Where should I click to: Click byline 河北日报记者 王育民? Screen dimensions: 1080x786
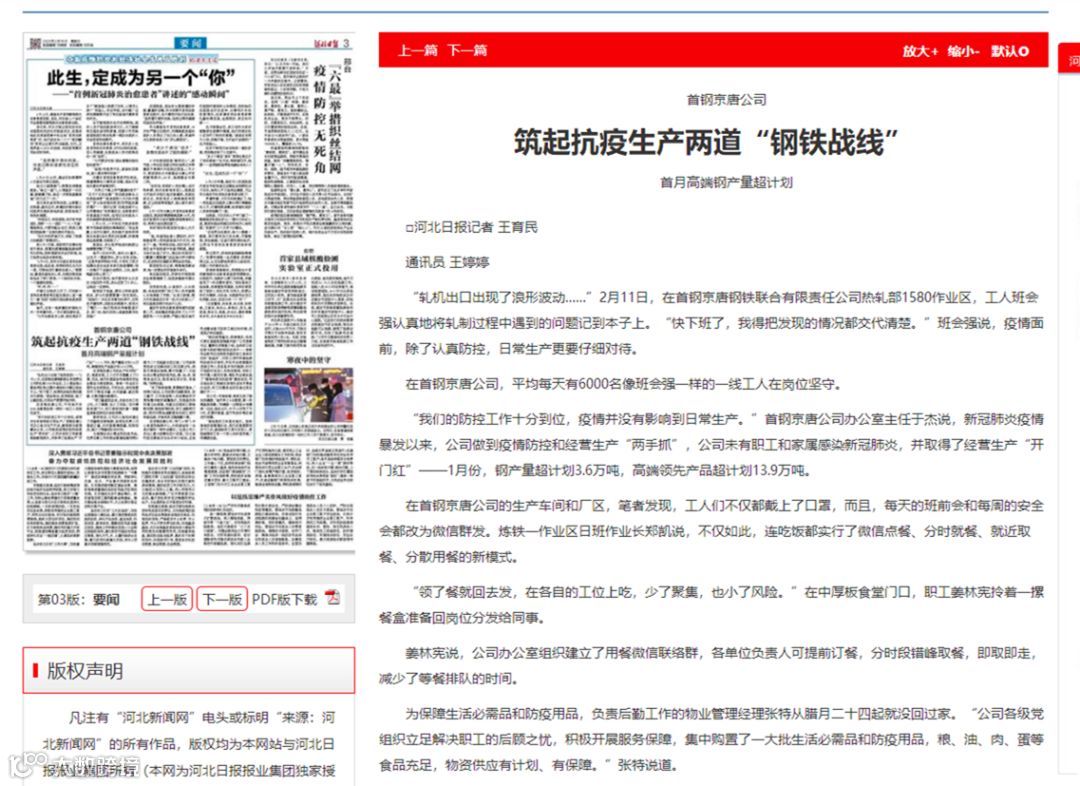click(472, 227)
